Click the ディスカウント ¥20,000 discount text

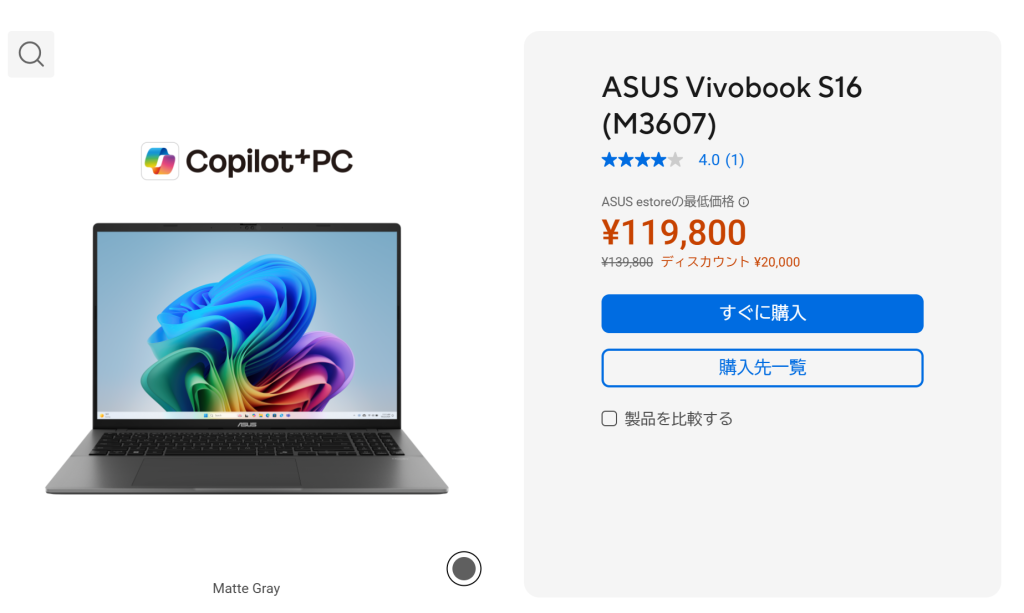point(730,262)
